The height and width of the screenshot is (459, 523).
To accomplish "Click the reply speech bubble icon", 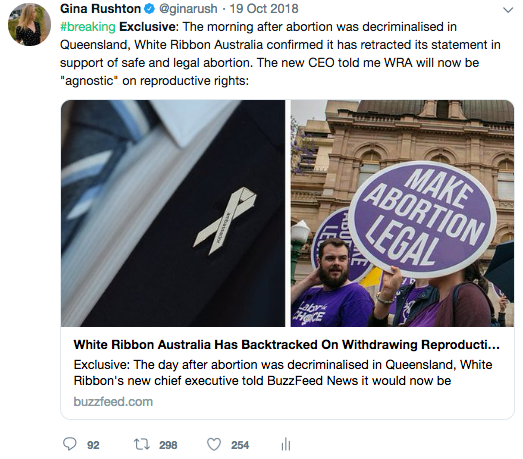I will tap(70, 444).
